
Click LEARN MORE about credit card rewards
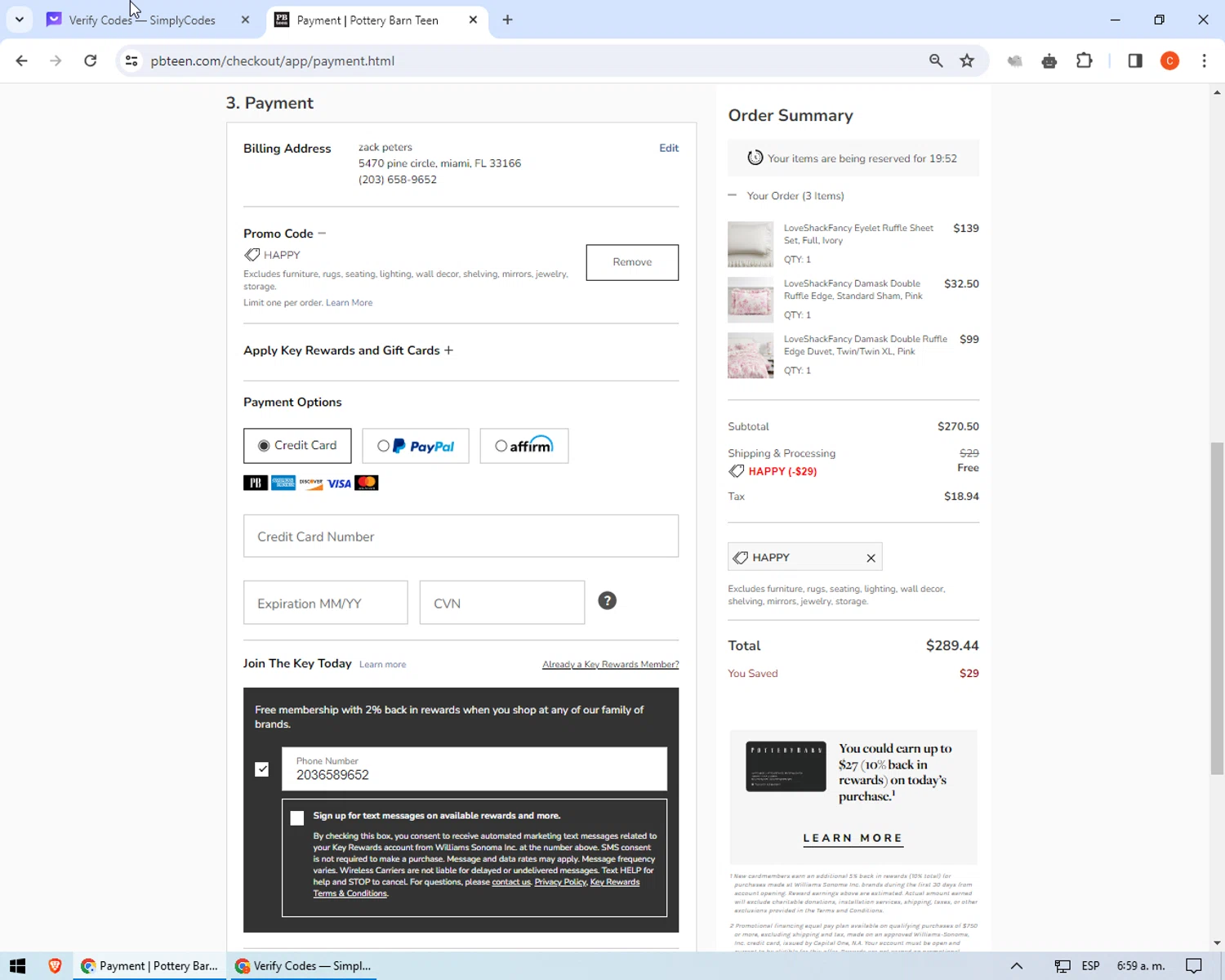(853, 838)
